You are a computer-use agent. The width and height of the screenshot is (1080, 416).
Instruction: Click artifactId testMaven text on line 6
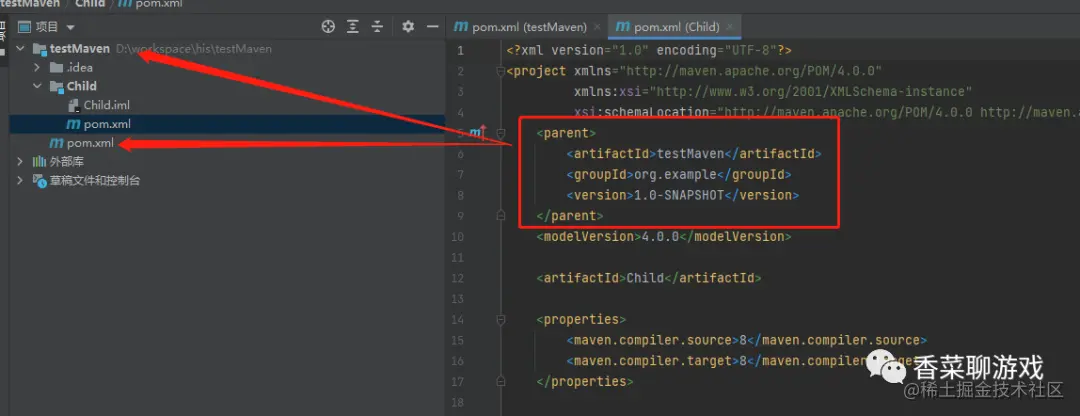pyautogui.click(x=694, y=154)
